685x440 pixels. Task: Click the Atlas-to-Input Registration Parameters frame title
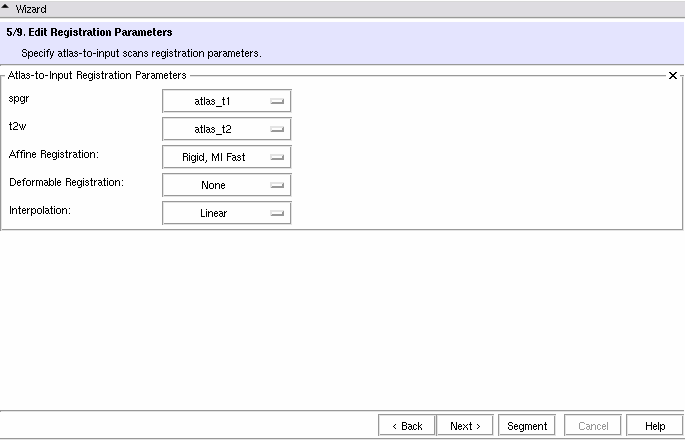click(97, 76)
